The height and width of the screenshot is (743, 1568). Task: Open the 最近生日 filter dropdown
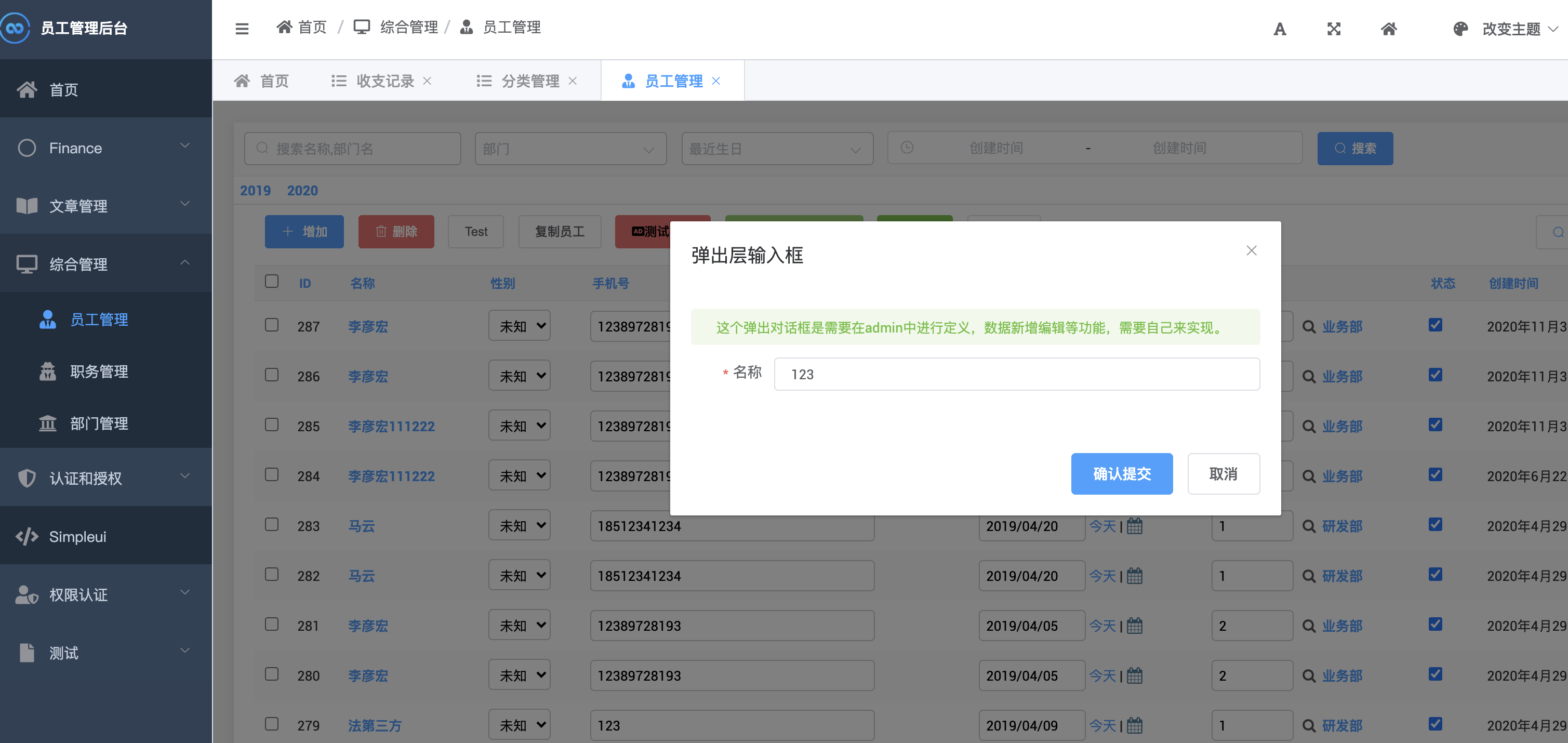777,149
